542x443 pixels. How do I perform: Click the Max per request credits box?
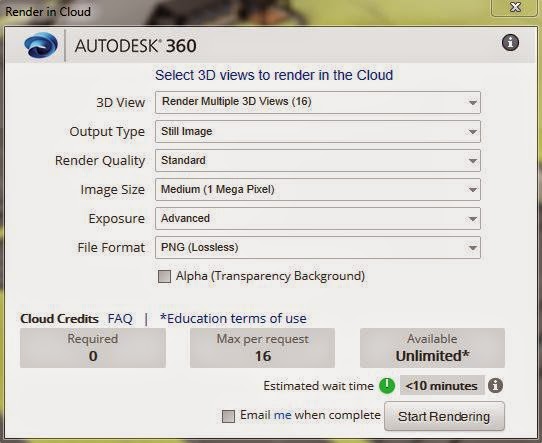point(262,348)
